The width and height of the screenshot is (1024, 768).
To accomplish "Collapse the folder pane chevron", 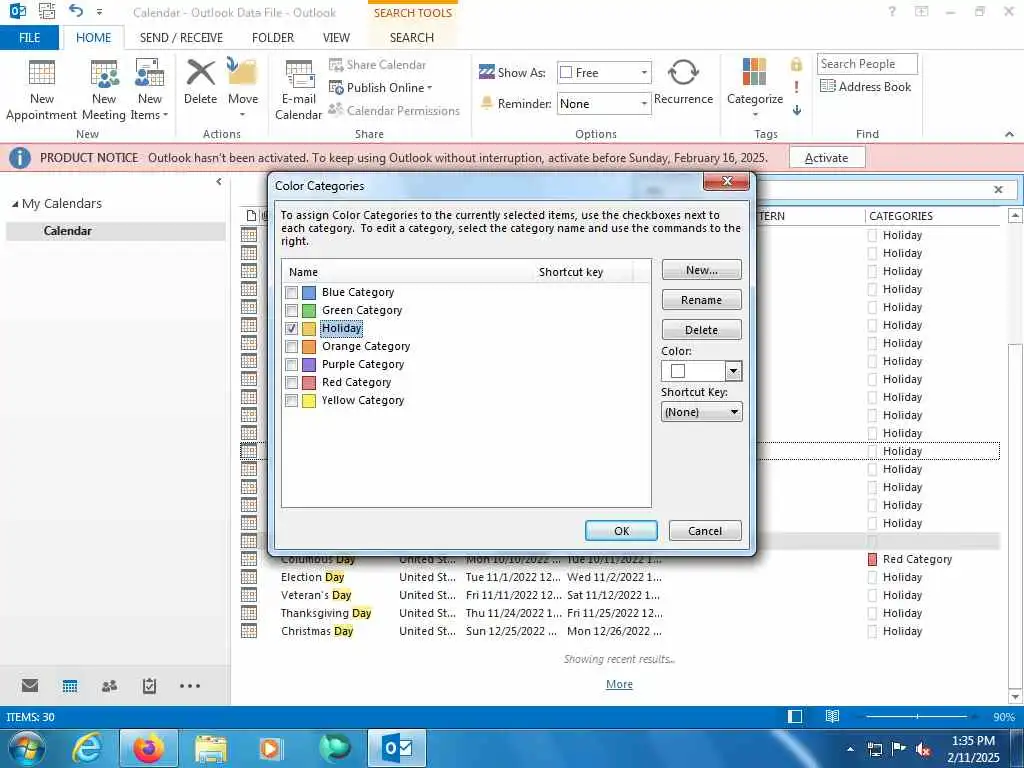I will point(219,182).
